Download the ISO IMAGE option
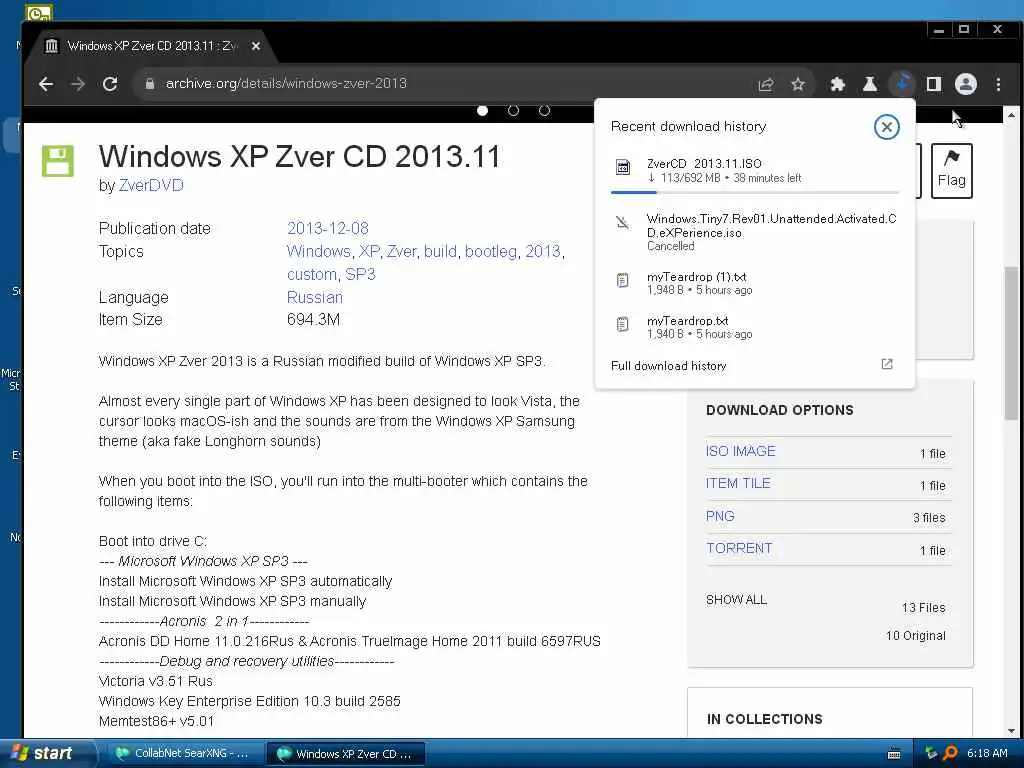The image size is (1024, 768). (x=741, y=451)
